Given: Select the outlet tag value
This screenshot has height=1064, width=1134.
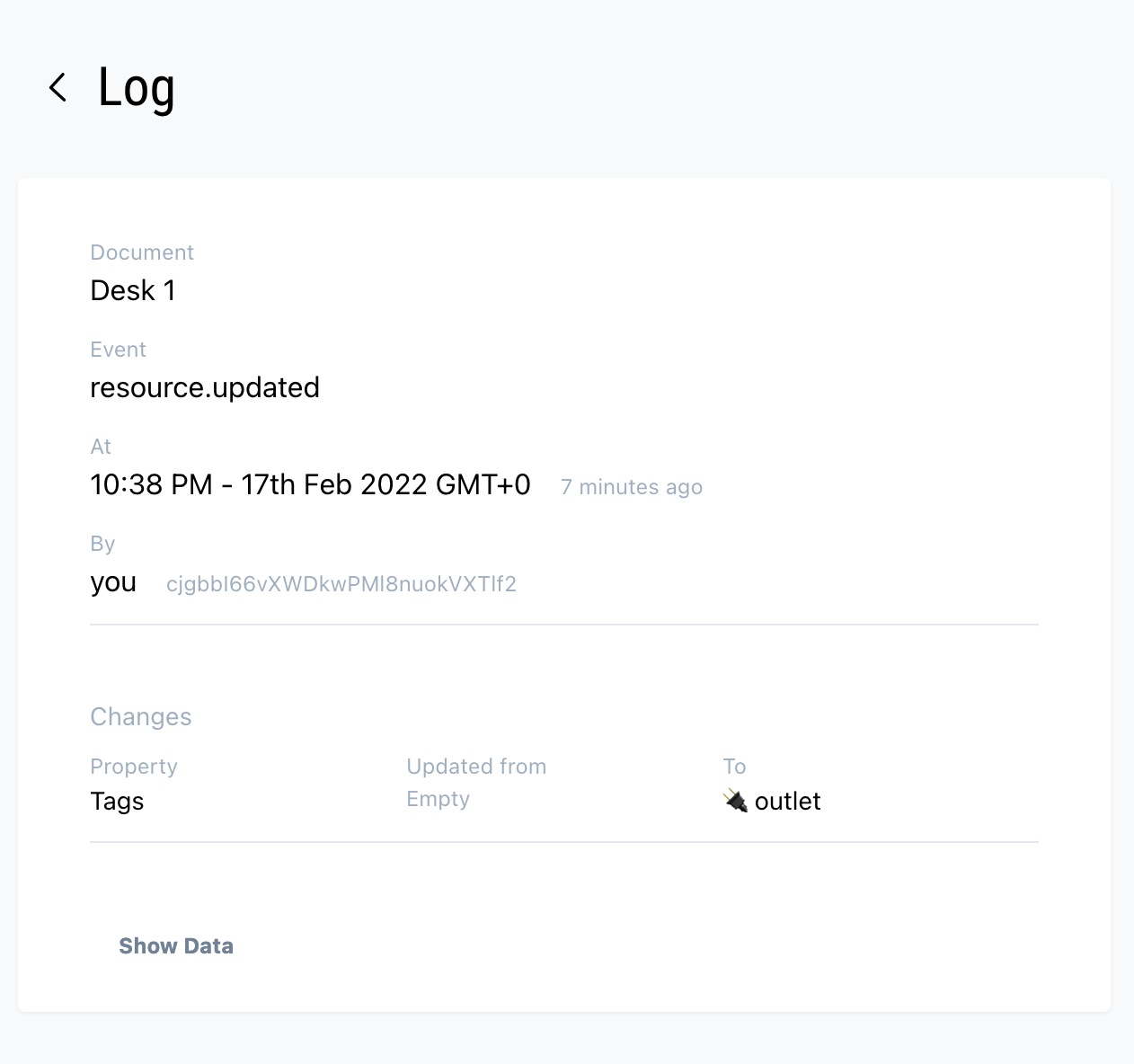Looking at the screenshot, I should pos(787,801).
